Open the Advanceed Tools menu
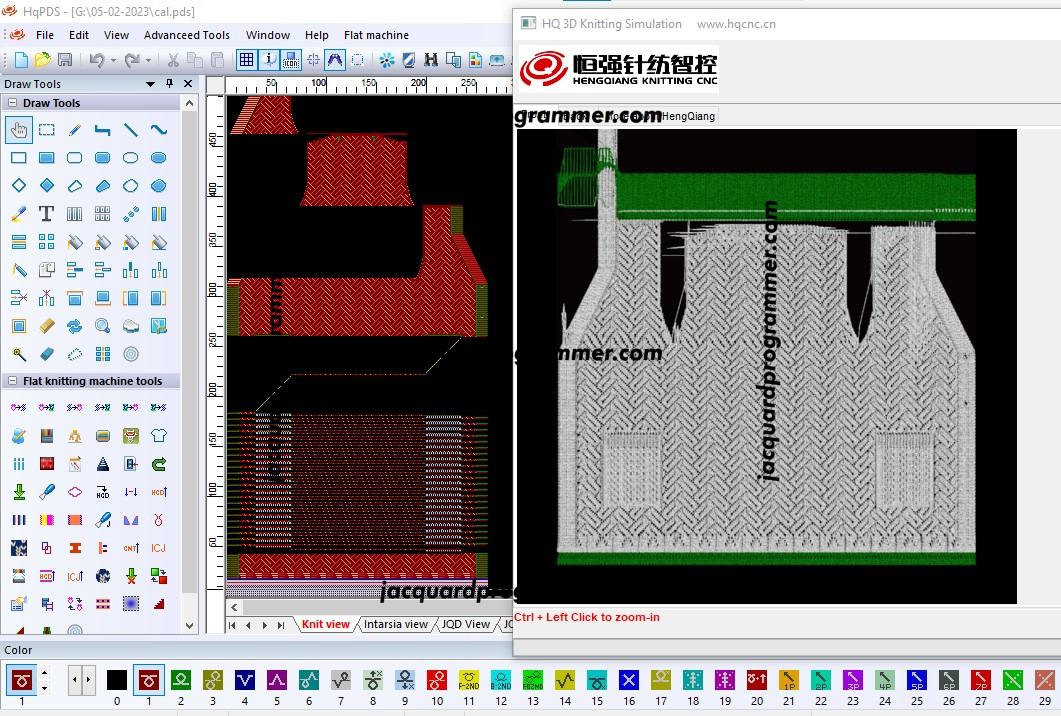 pos(187,35)
